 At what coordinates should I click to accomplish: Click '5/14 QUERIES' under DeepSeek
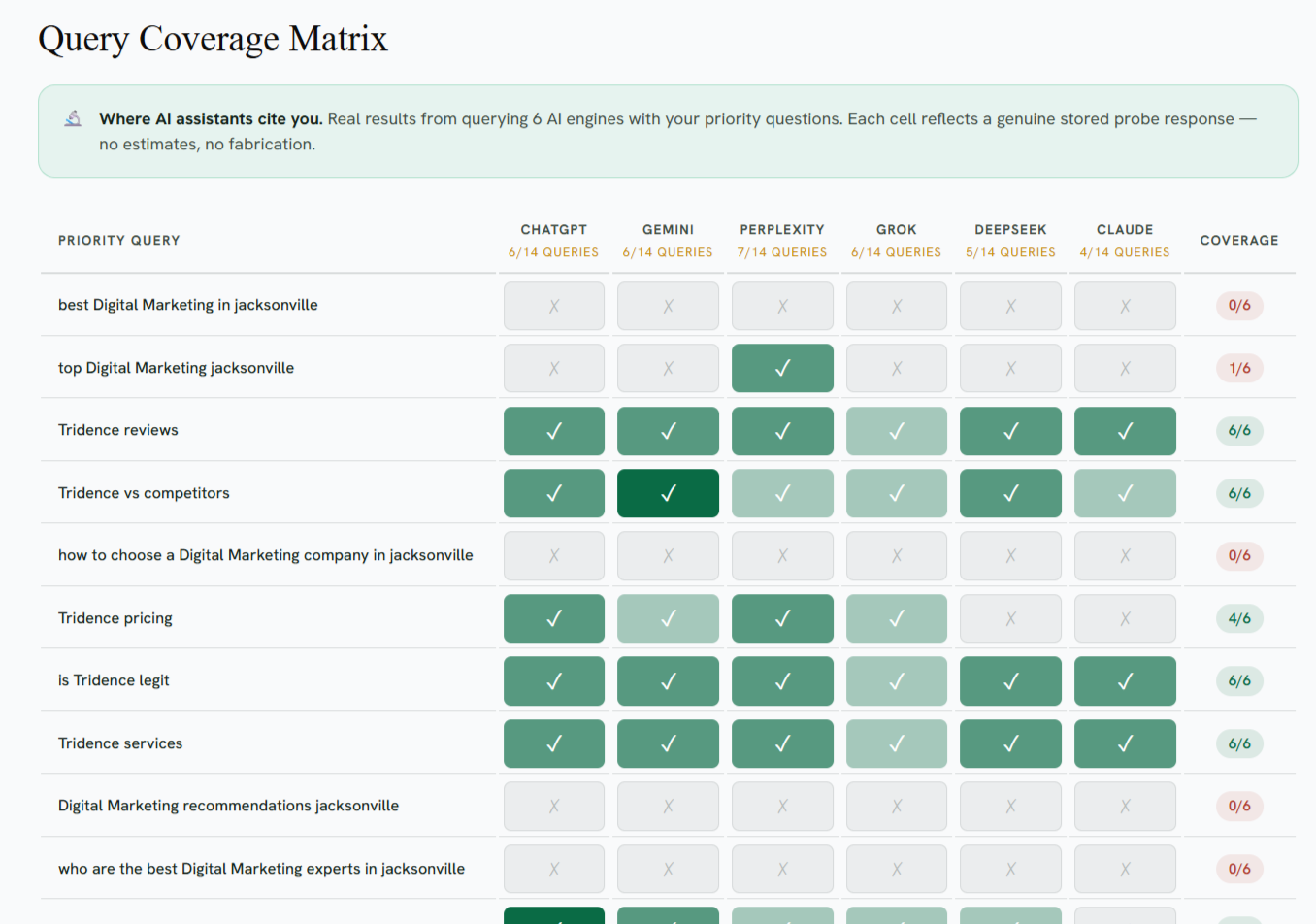click(x=1010, y=252)
